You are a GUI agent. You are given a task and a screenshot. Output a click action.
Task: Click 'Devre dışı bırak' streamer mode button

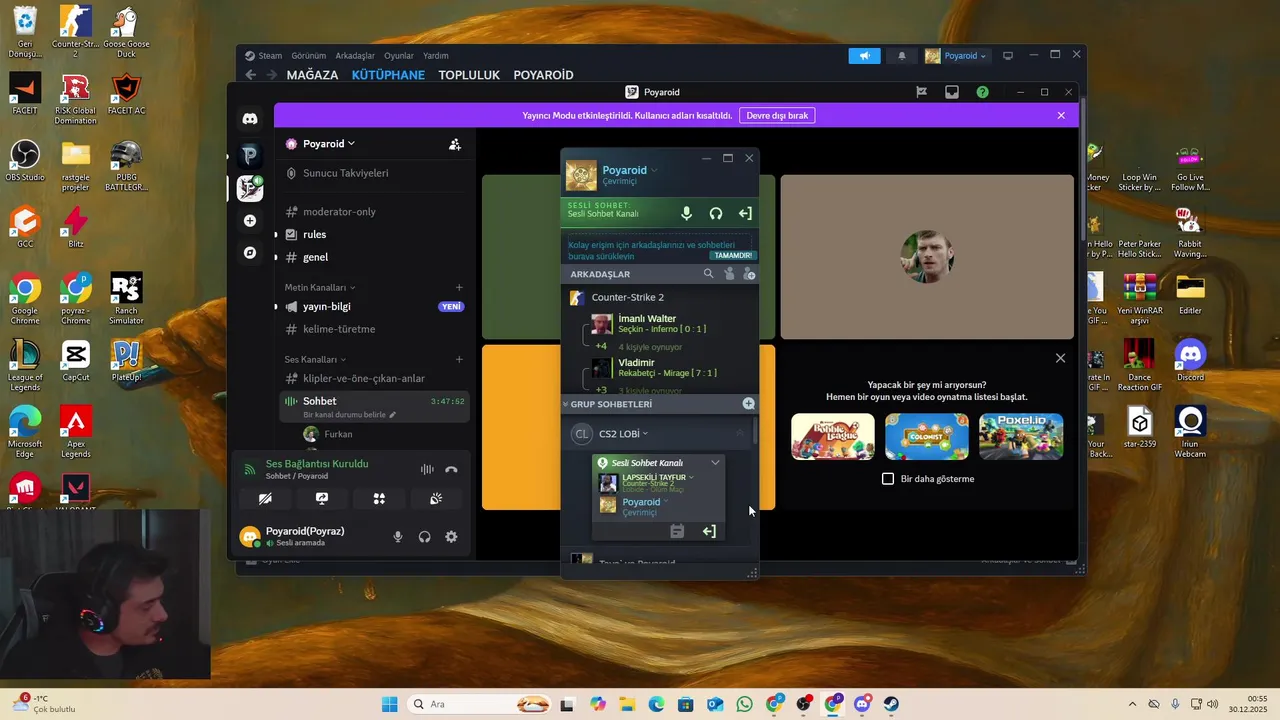coord(777,115)
